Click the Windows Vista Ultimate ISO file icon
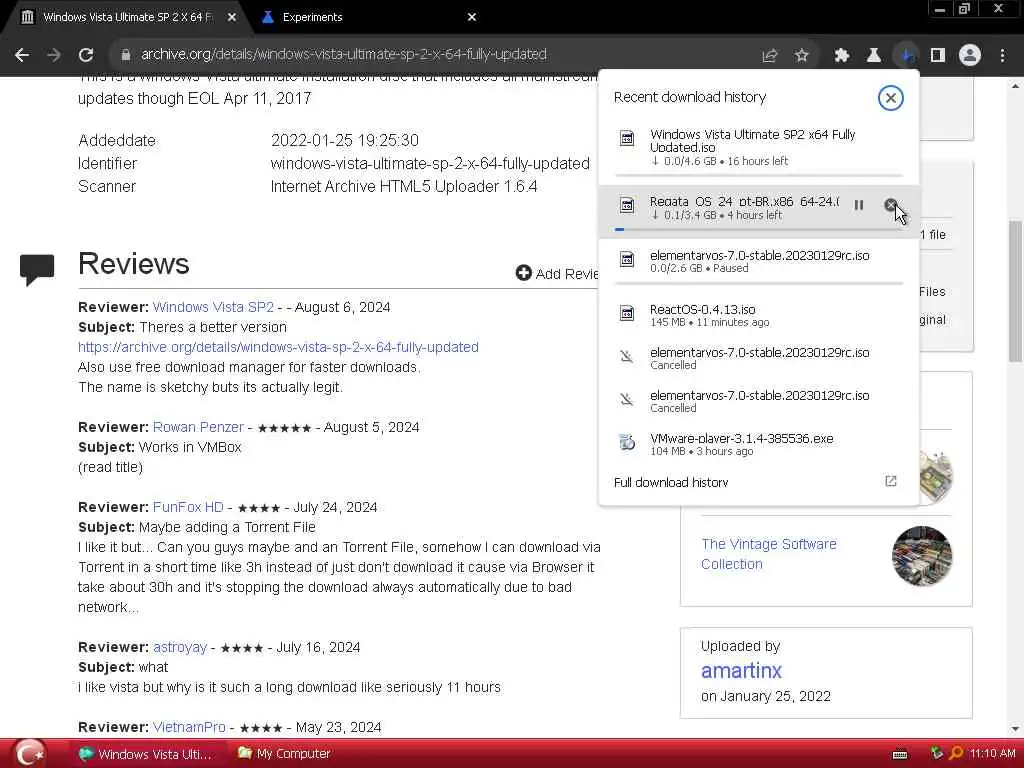The height and width of the screenshot is (768, 1024). click(x=627, y=138)
